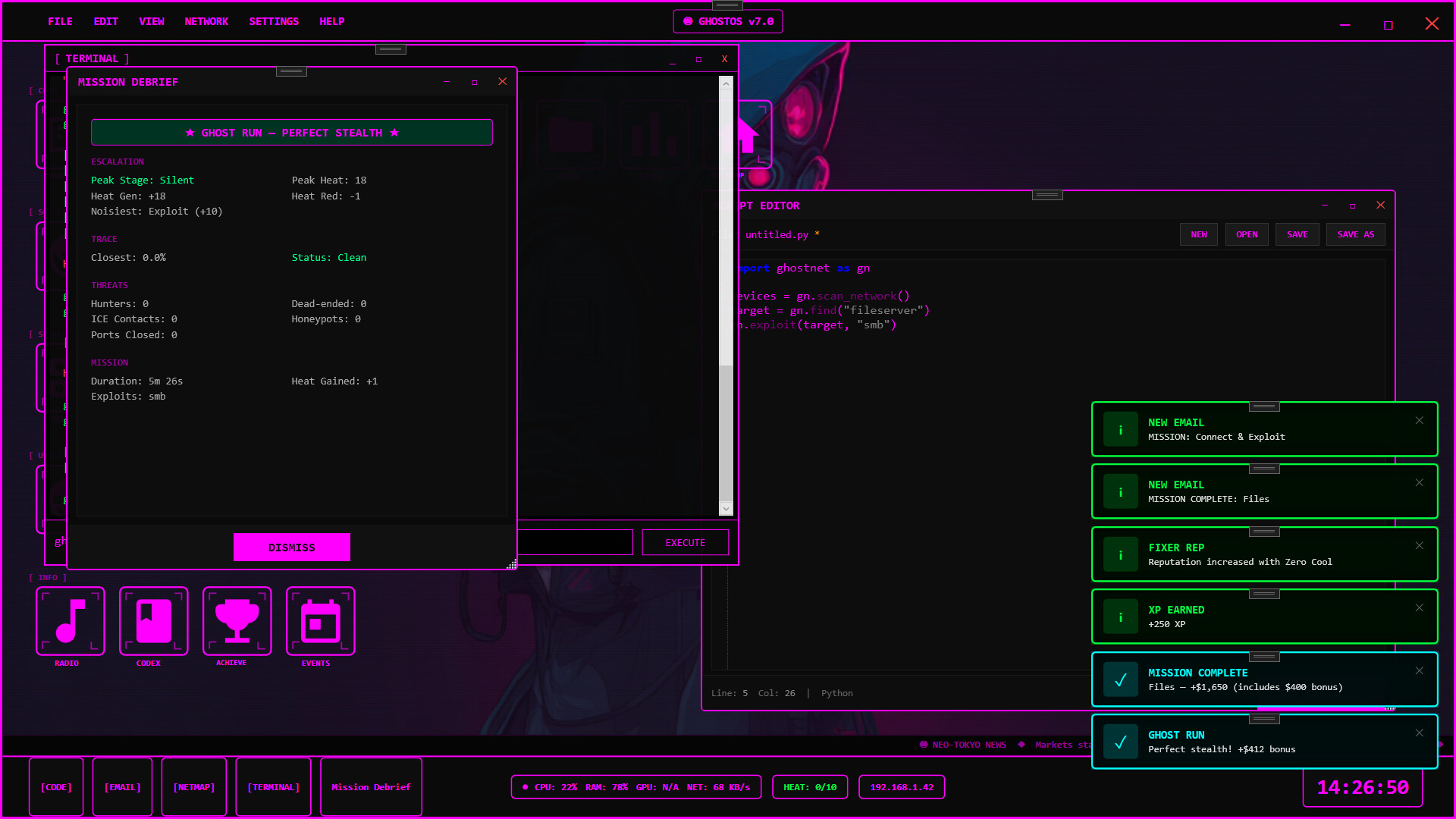This screenshot has width=1456, height=819.
Task: Close the Mission Debrief dialog
Action: (502, 81)
